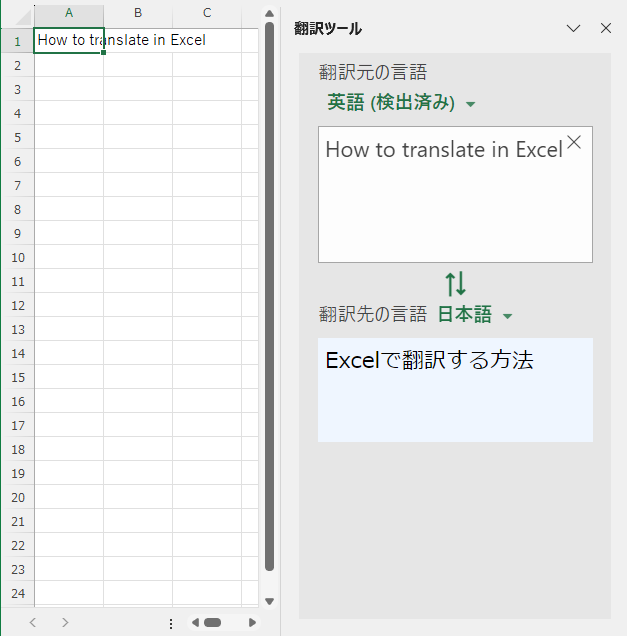
Task: Select cell A1 with English text
Action: pyautogui.click(x=69, y=40)
